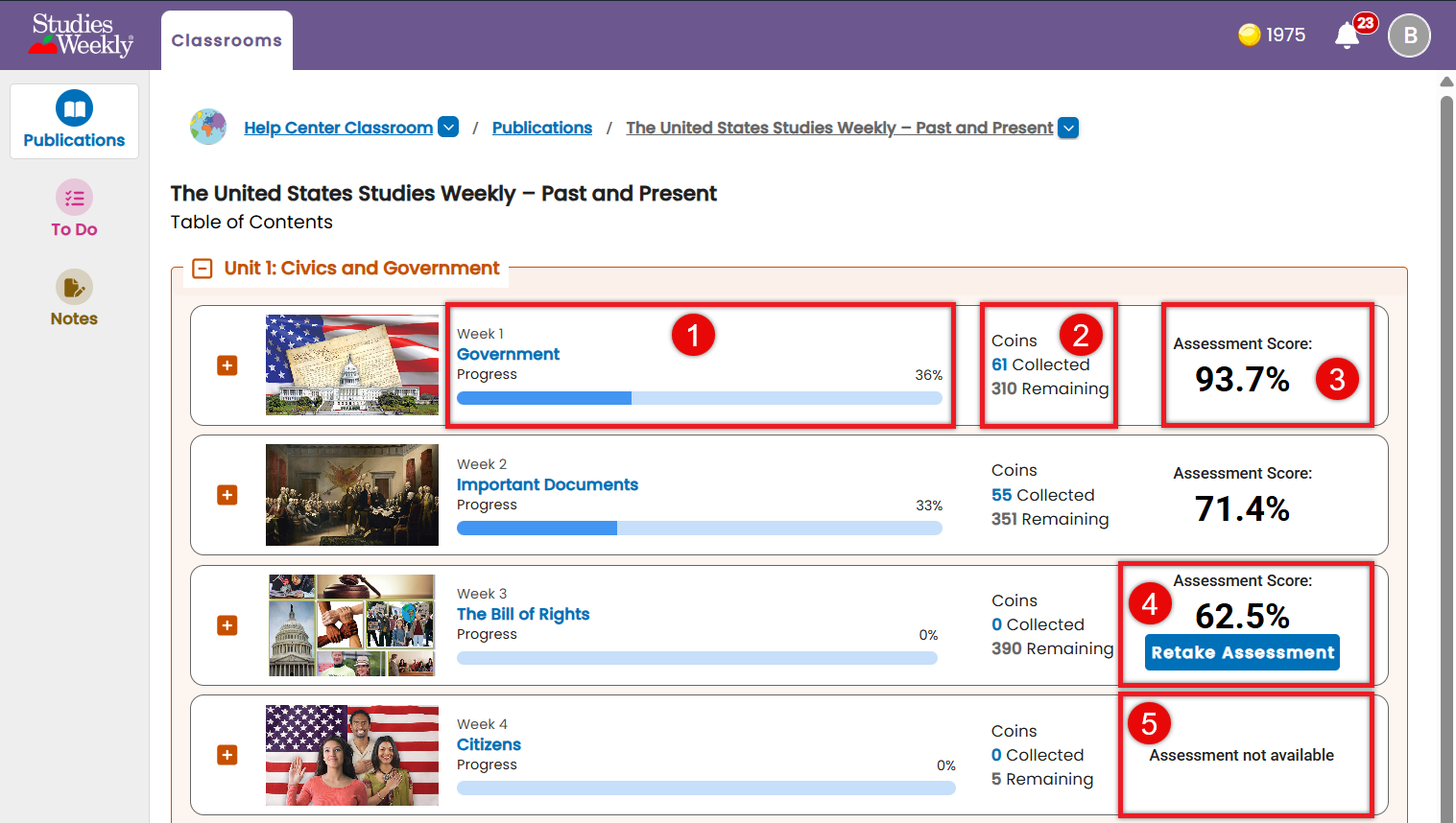Open The United States Studies Weekly breadcrumb
The width and height of the screenshot is (1456, 823).
point(839,128)
